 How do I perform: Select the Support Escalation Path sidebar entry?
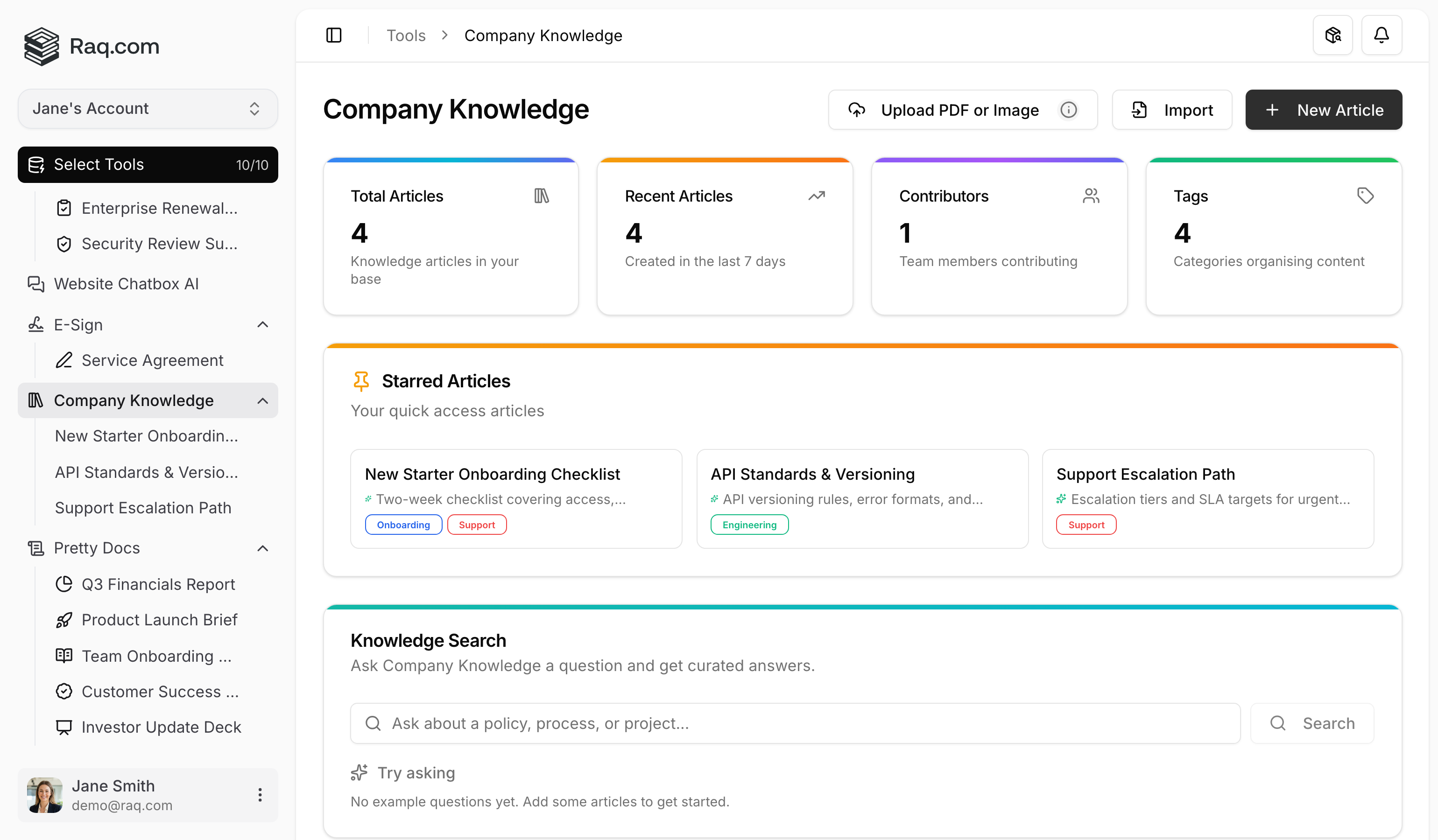pos(143,508)
